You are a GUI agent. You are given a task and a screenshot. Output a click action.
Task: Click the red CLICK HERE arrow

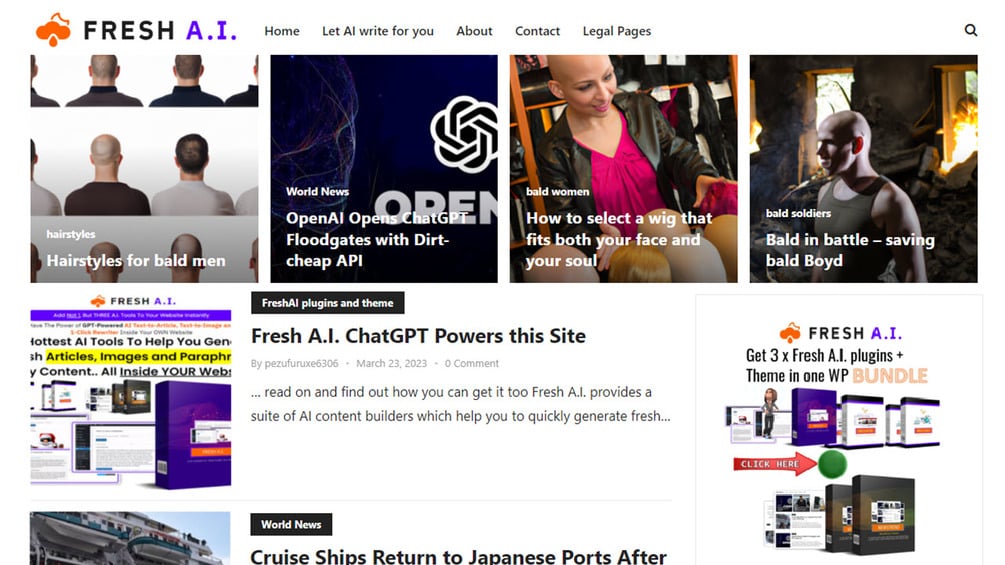[x=775, y=464]
